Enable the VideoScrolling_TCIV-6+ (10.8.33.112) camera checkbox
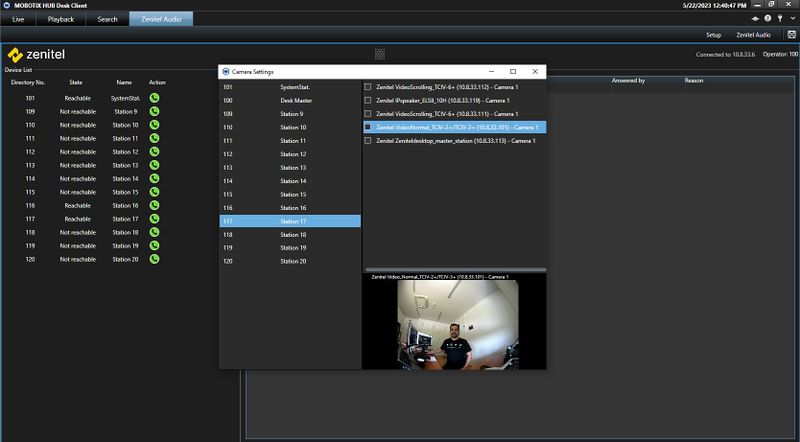Viewport: 800px width, 442px height. pyautogui.click(x=368, y=87)
